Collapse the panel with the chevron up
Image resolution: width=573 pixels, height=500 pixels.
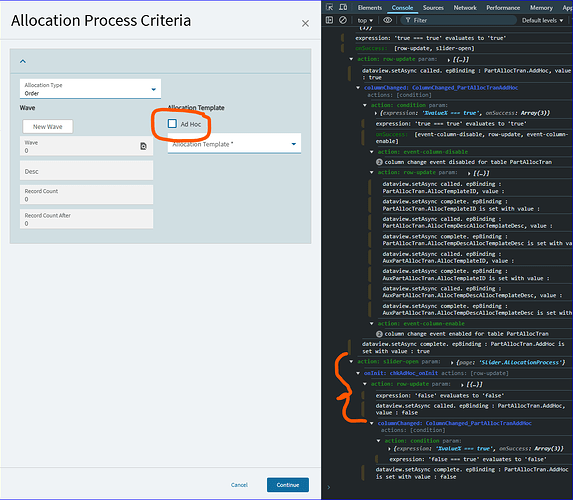click(x=23, y=61)
